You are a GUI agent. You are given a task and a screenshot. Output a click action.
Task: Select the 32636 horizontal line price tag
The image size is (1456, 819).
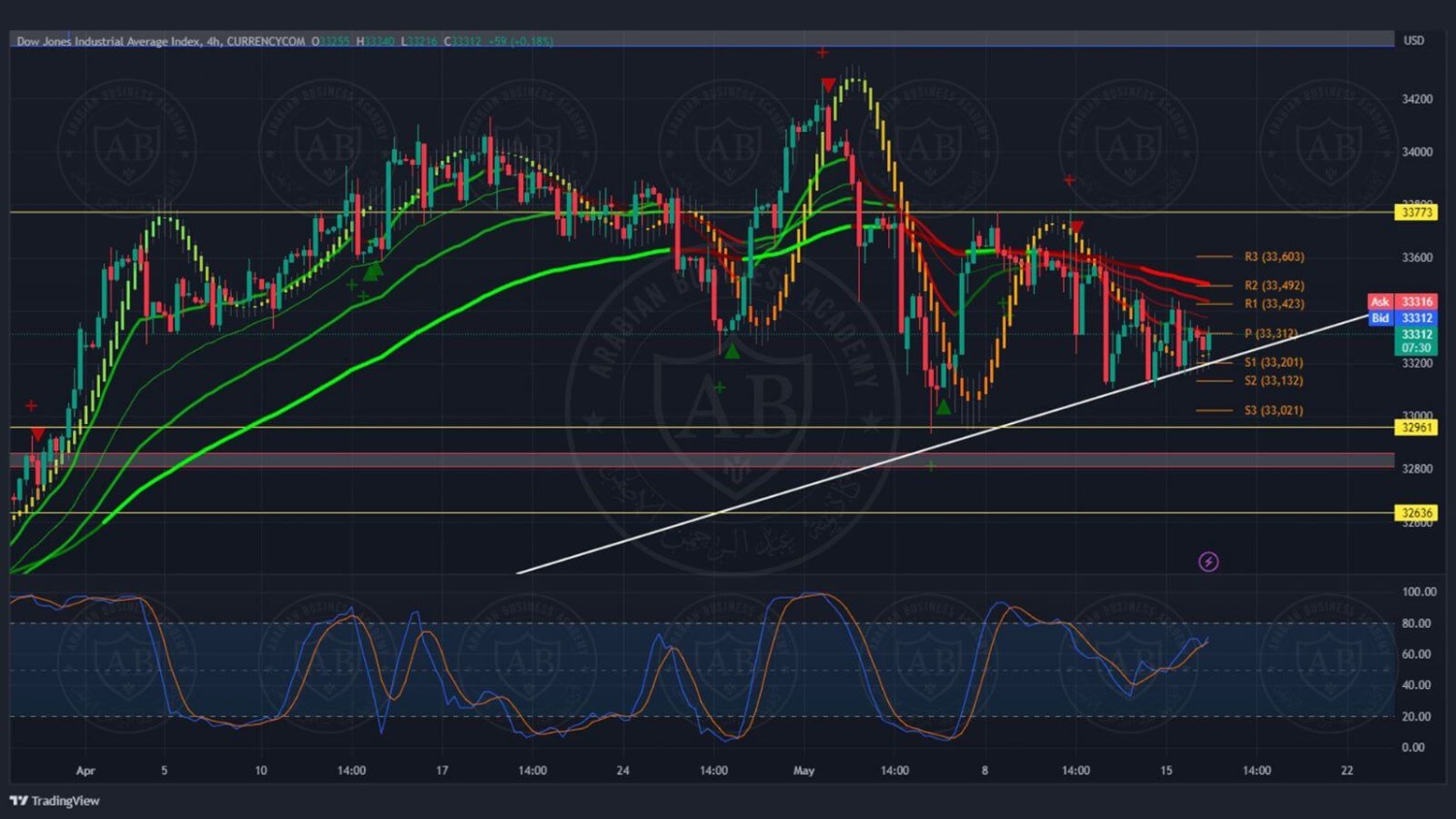click(1415, 512)
